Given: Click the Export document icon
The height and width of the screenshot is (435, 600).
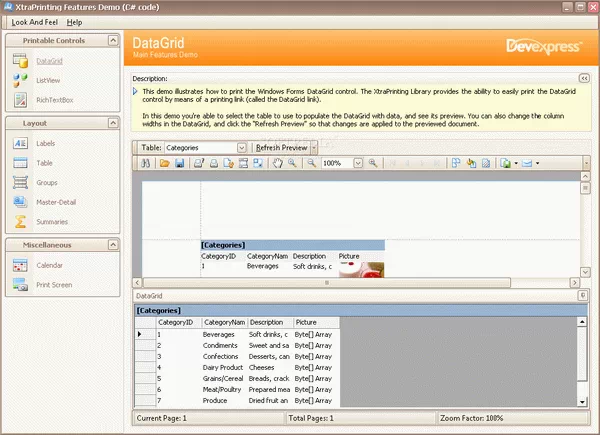Looking at the screenshot, I should [505, 163].
